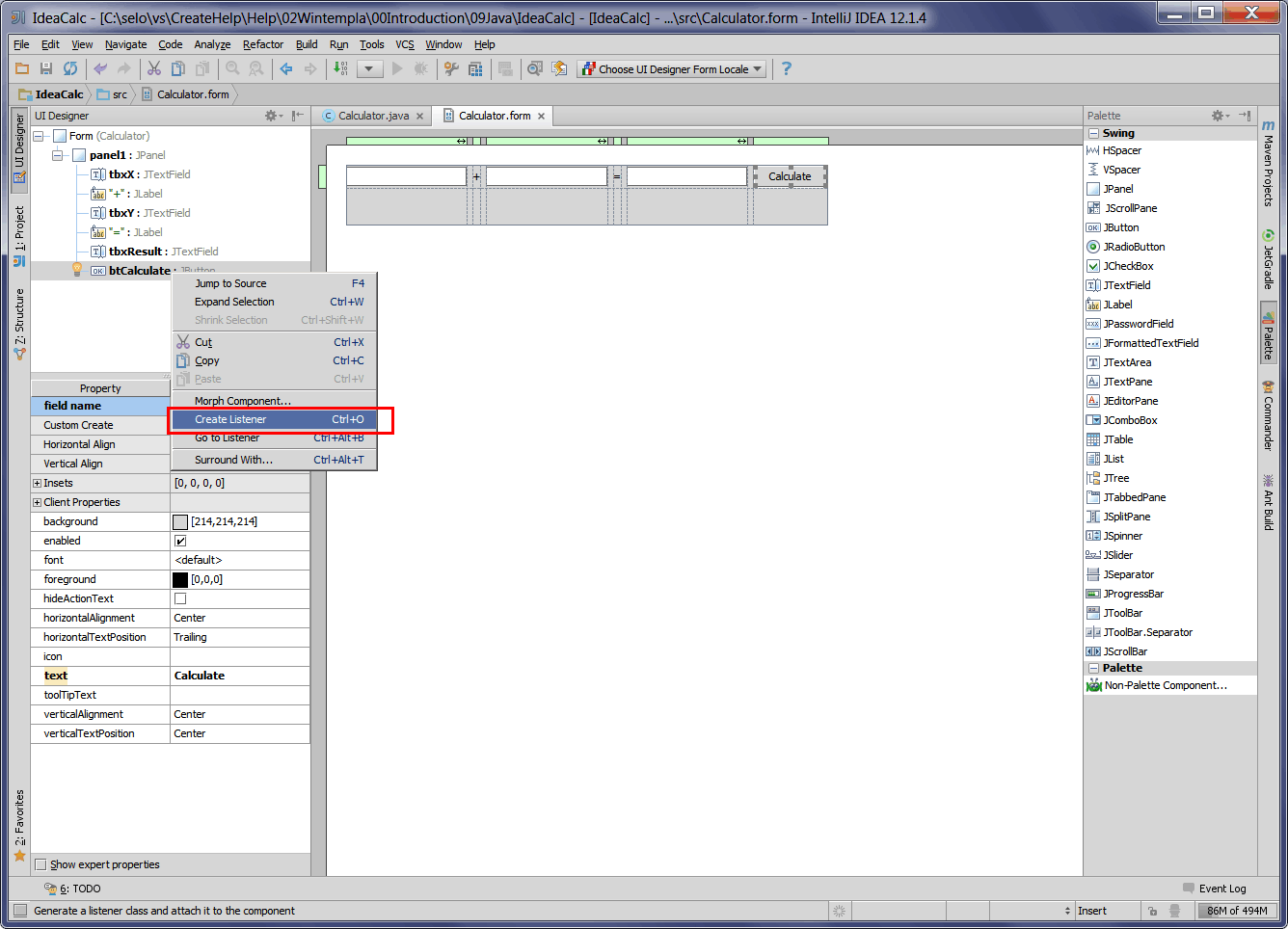Select JRadioButton in the Palette
The width and height of the screenshot is (1288, 929).
pyautogui.click(x=1134, y=247)
